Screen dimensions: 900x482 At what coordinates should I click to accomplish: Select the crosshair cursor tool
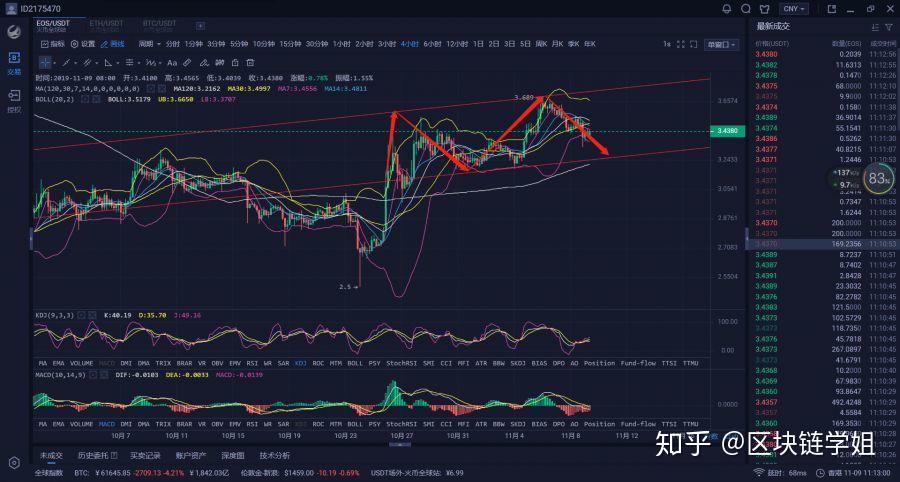pyautogui.click(x=45, y=62)
